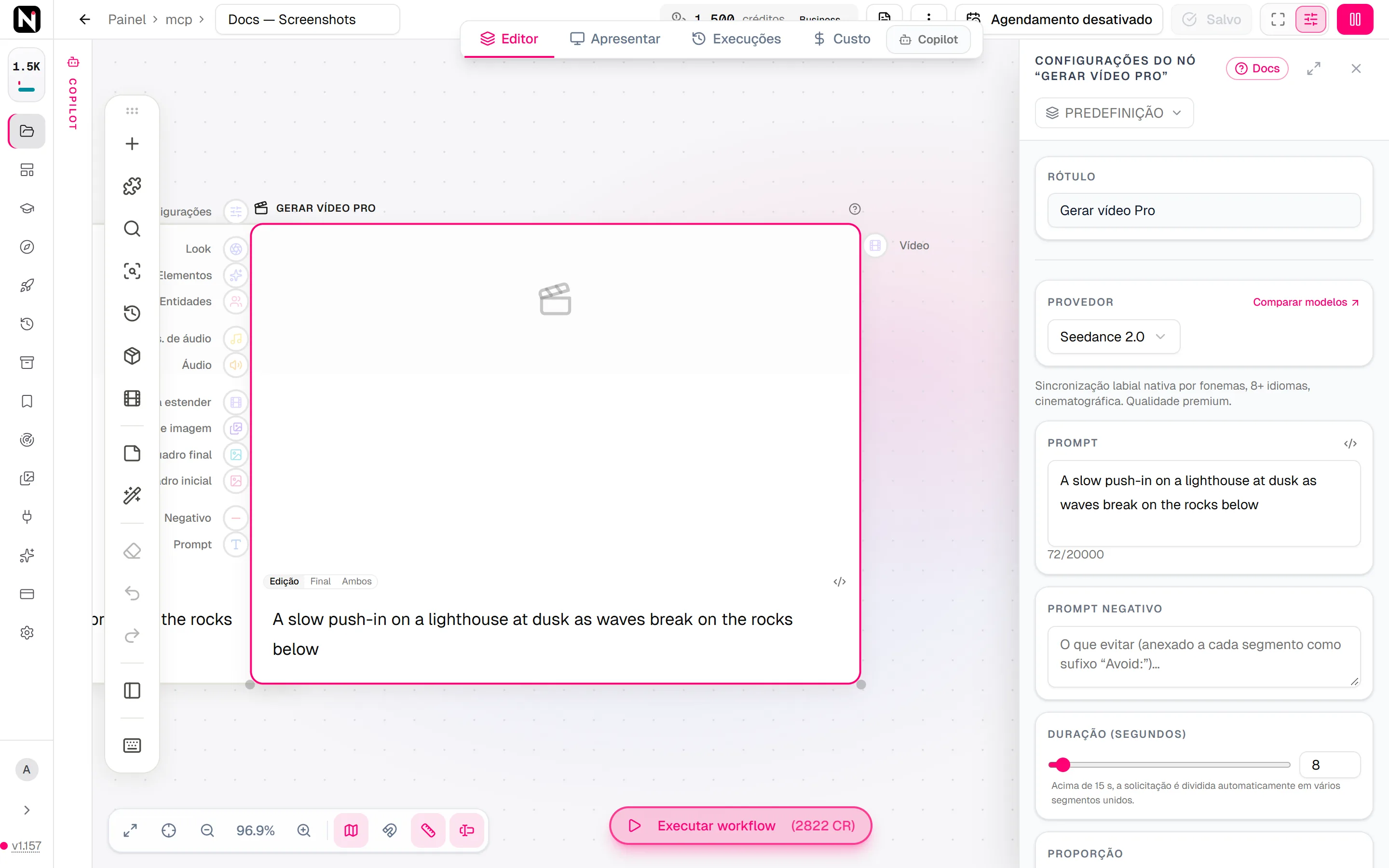This screenshot has height=868, width=1389.
Task: Open the Copilot button in top tabs
Action: (928, 39)
